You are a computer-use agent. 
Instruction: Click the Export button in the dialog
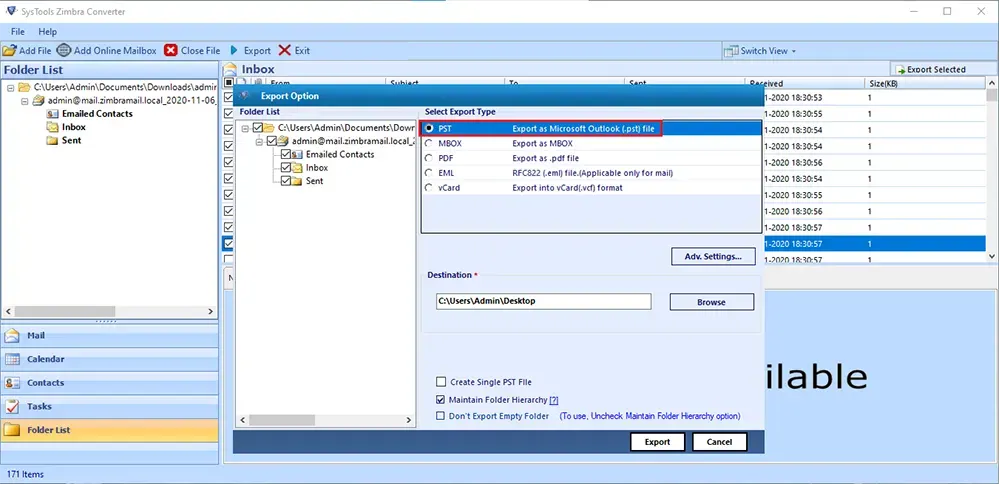click(x=658, y=441)
